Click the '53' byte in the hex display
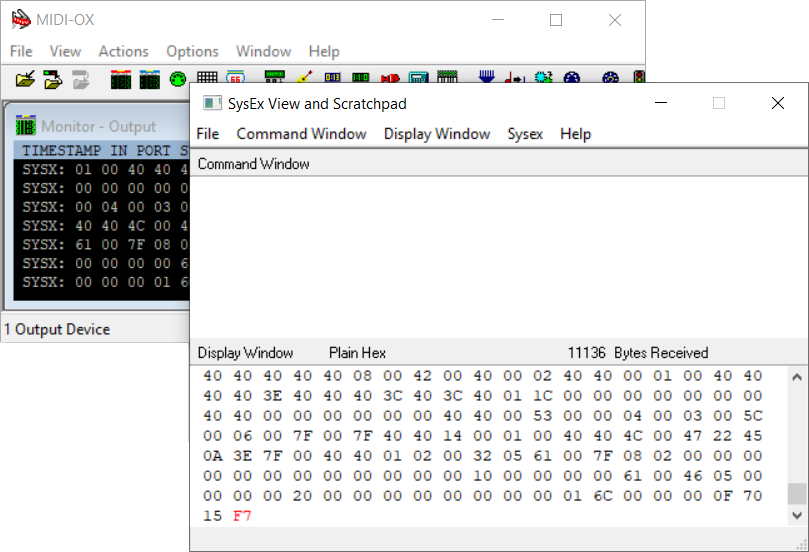This screenshot has height=552, width=809. pyautogui.click(x=542, y=416)
